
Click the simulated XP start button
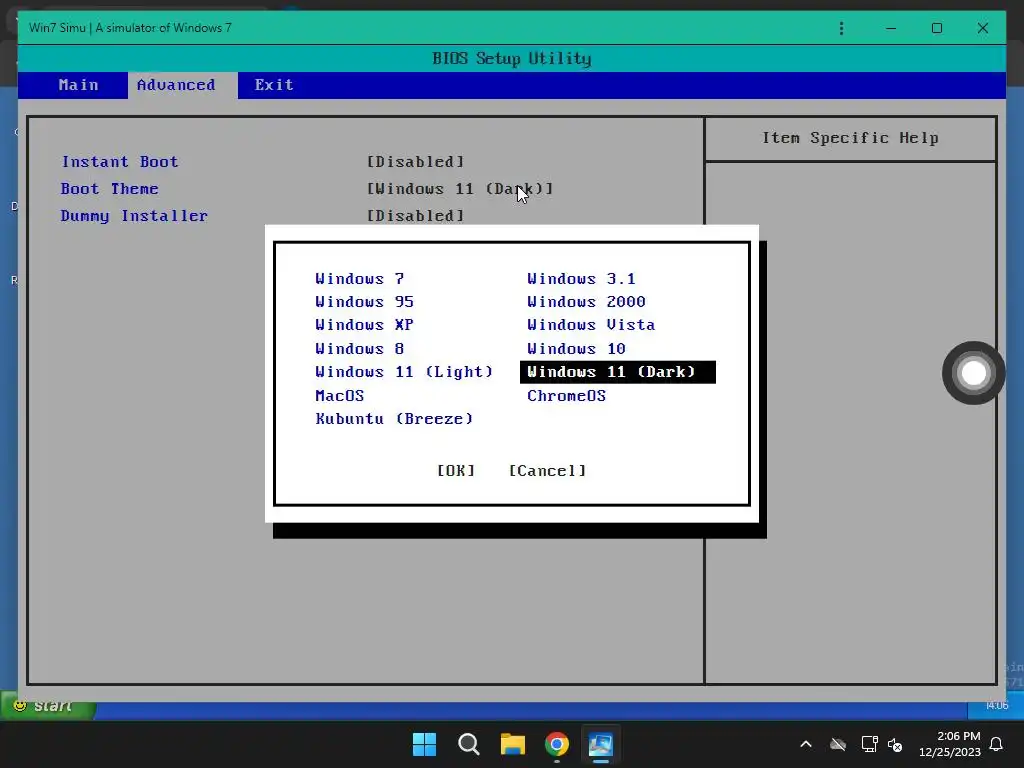[x=48, y=706]
